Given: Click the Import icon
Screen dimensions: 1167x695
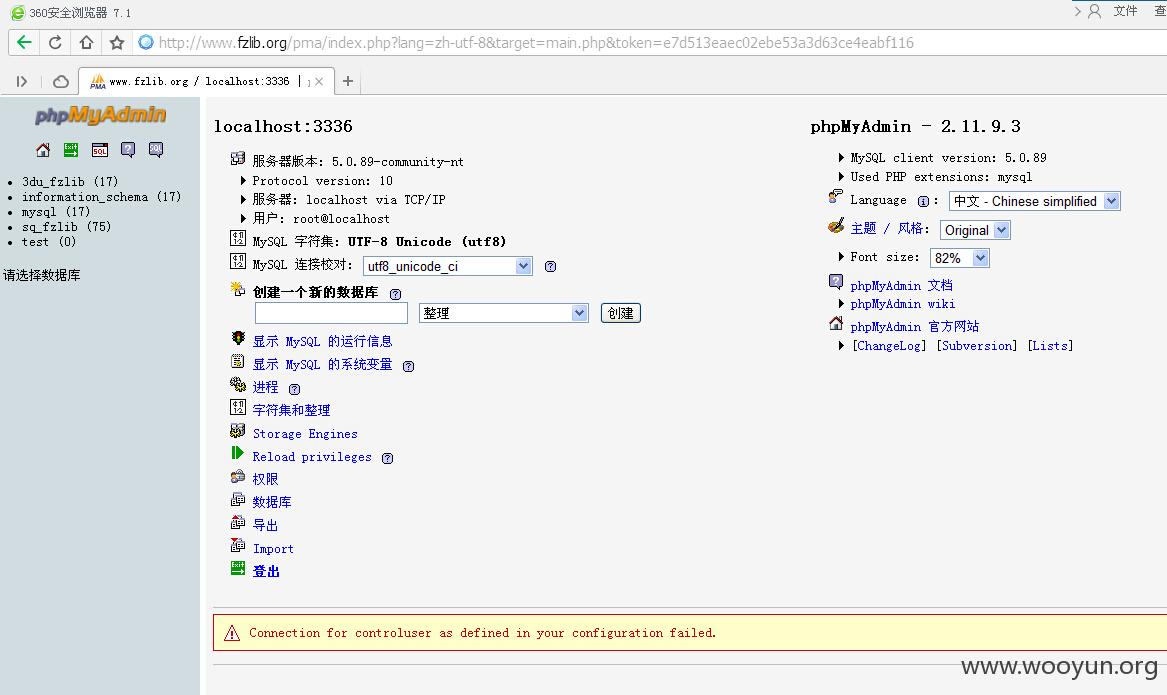Looking at the screenshot, I should [238, 545].
